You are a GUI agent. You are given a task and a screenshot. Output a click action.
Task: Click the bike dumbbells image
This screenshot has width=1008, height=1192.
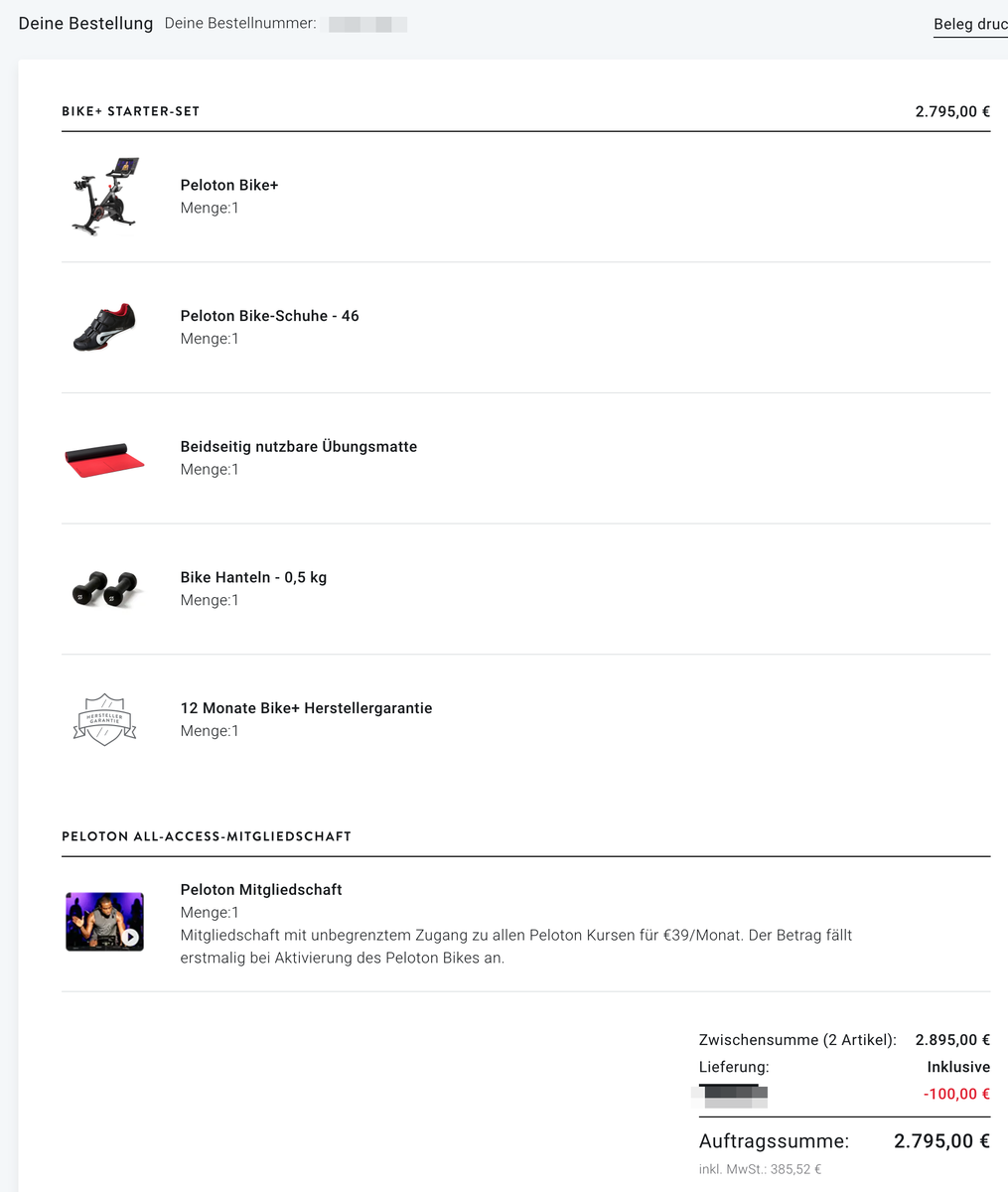[x=104, y=588]
